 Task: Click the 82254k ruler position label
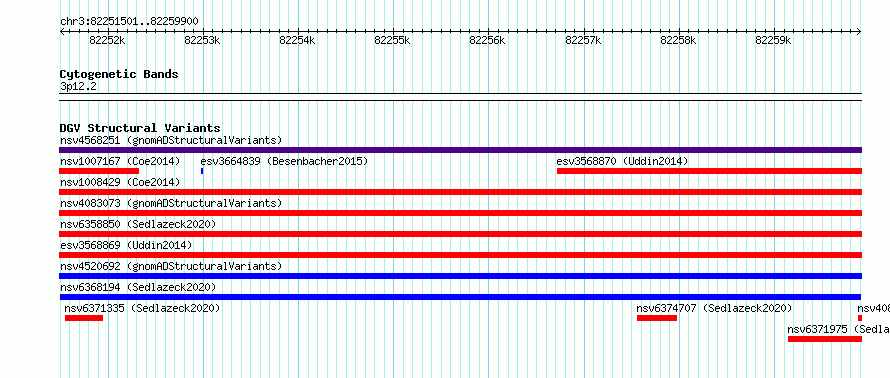pos(297,40)
